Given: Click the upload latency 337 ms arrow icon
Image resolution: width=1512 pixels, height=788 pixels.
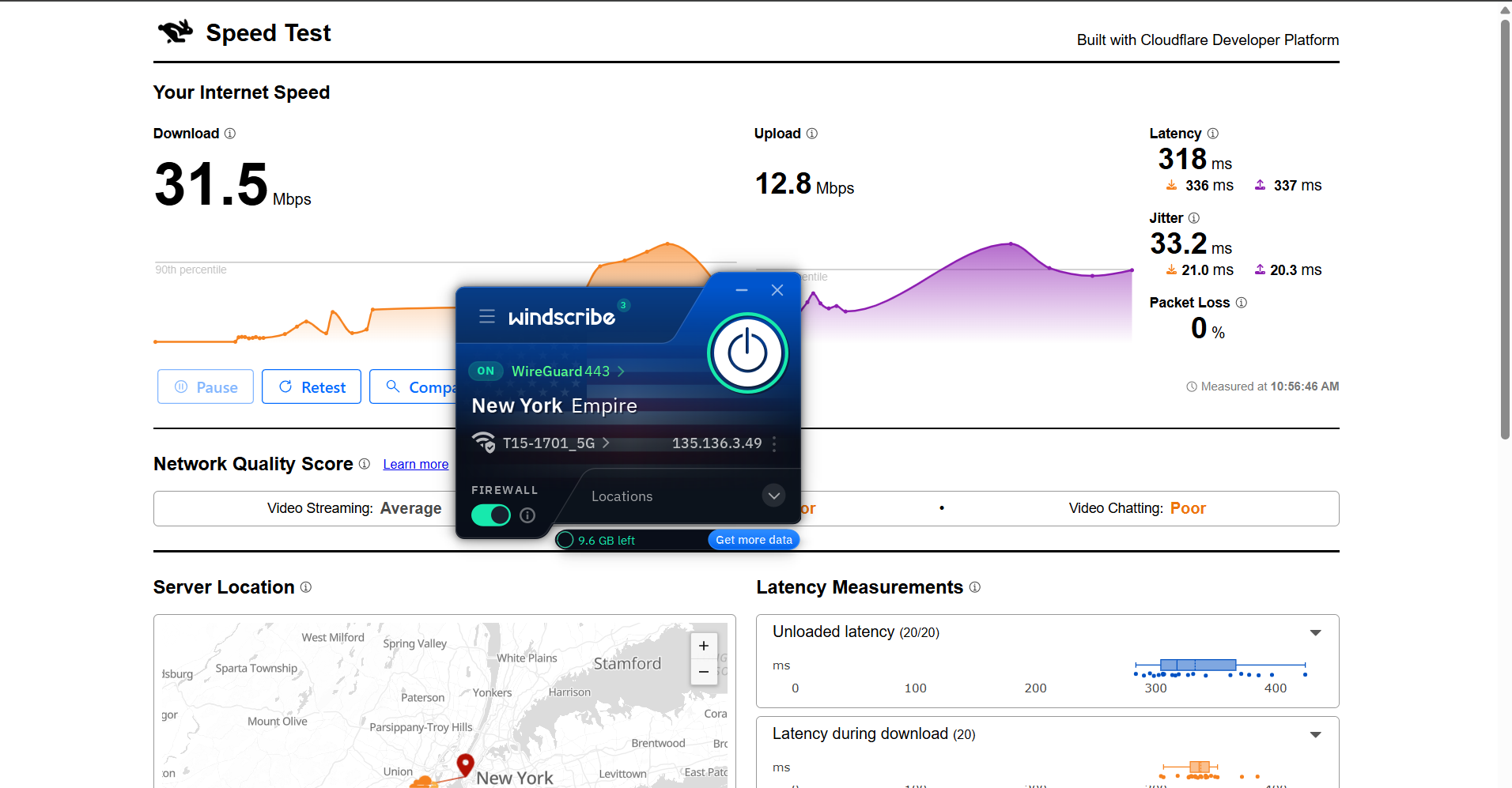Looking at the screenshot, I should click(x=1261, y=185).
